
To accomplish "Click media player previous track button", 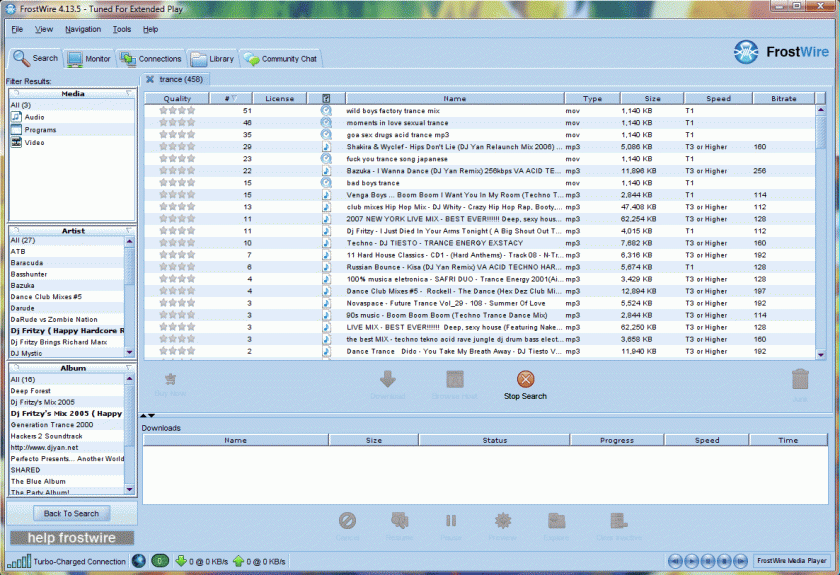I will [675, 561].
